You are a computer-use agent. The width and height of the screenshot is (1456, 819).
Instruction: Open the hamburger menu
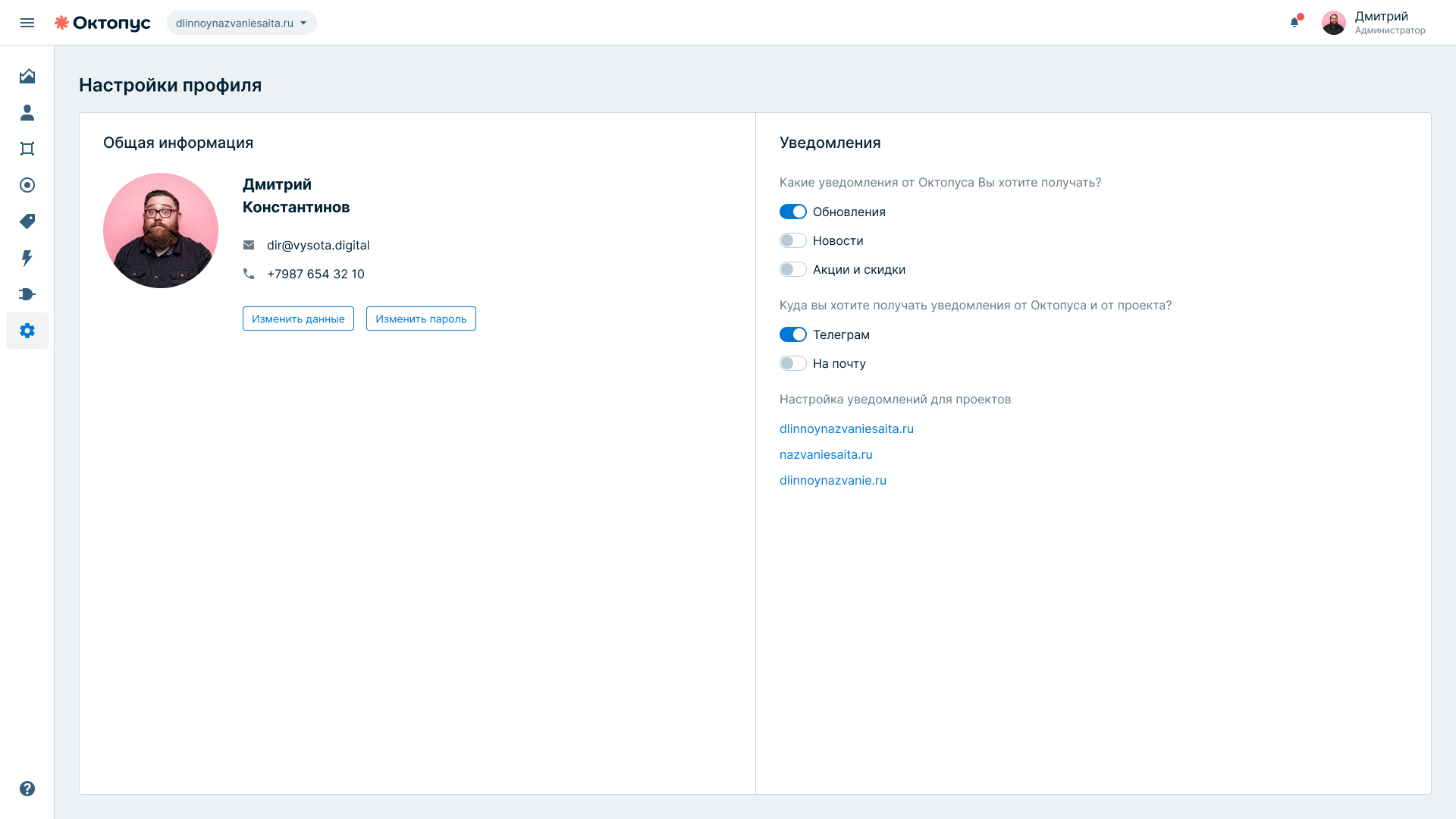coord(27,23)
